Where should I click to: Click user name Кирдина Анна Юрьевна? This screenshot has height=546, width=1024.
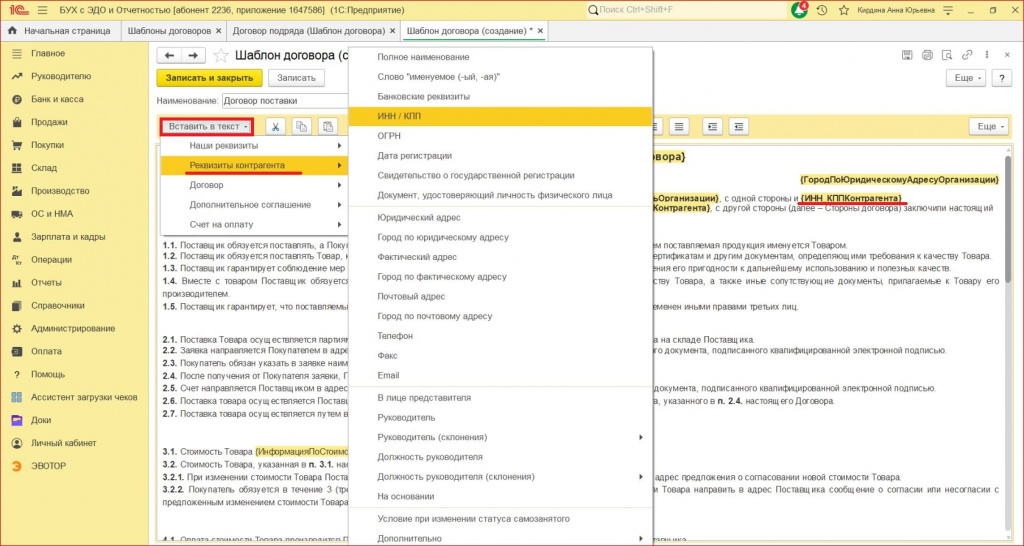coord(895,10)
